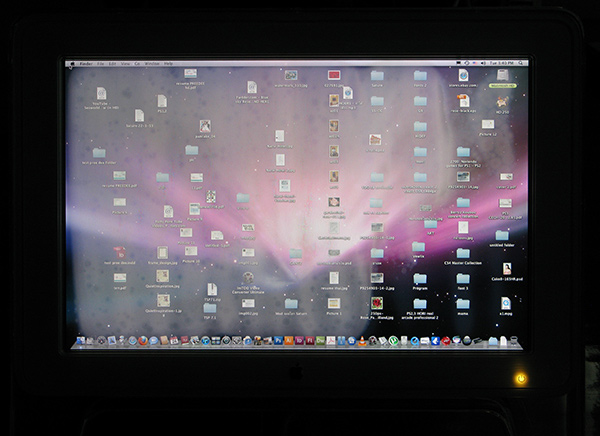This screenshot has width=600, height=436.
Task: Launch Adobe Acrobat from the Dock
Action: (x=331, y=340)
